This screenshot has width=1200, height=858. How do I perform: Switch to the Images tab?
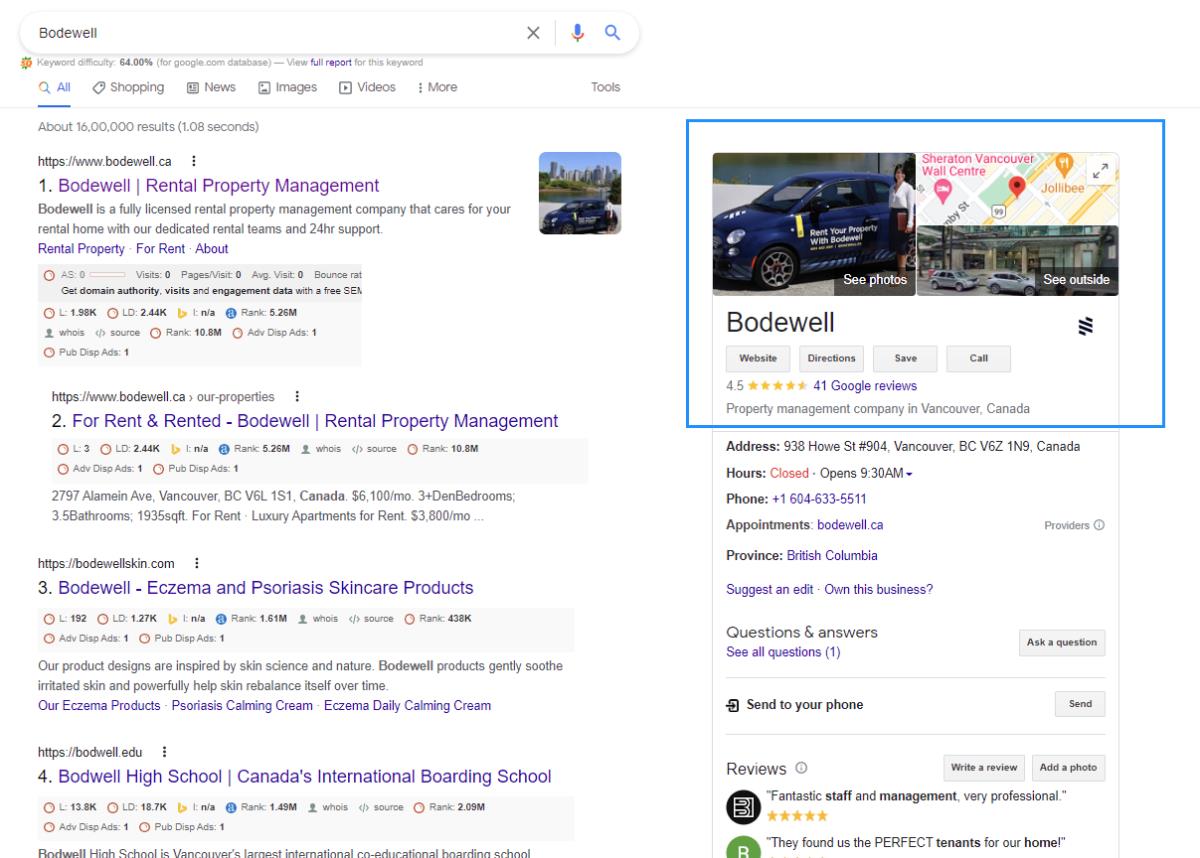pos(288,87)
